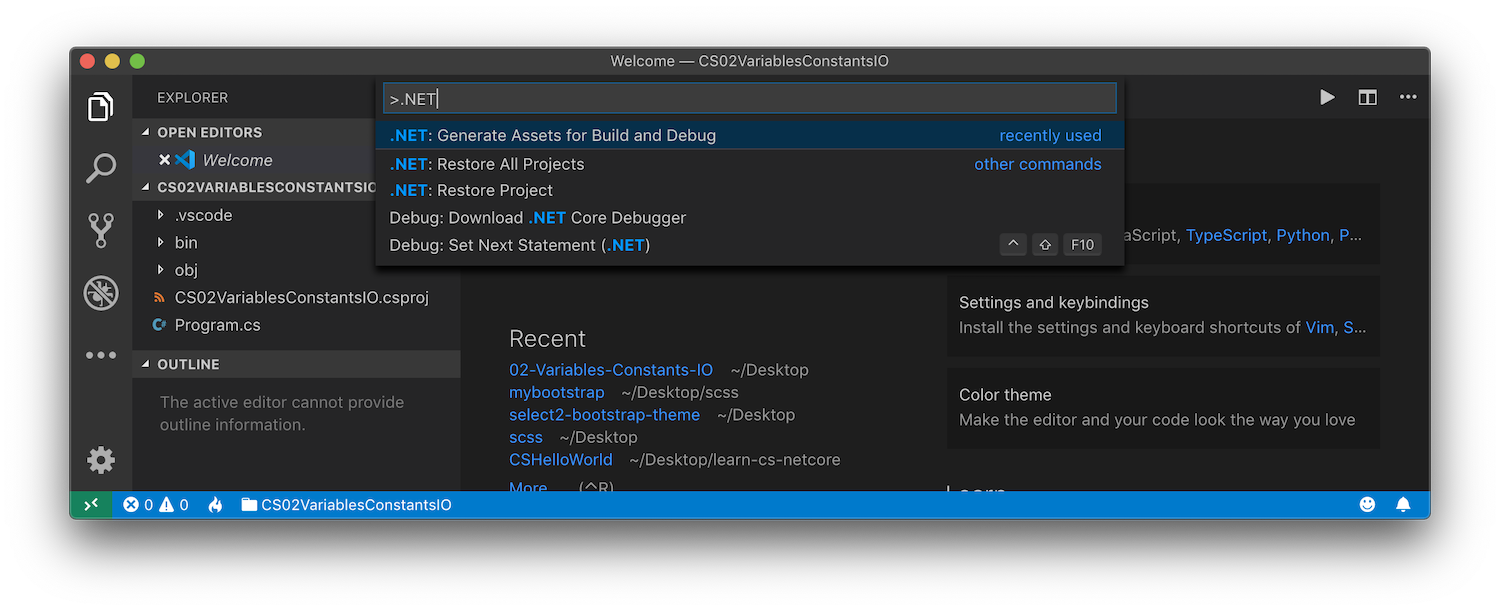The width and height of the screenshot is (1500, 611).
Task: Open the Debug view in activity bar
Action: point(100,293)
